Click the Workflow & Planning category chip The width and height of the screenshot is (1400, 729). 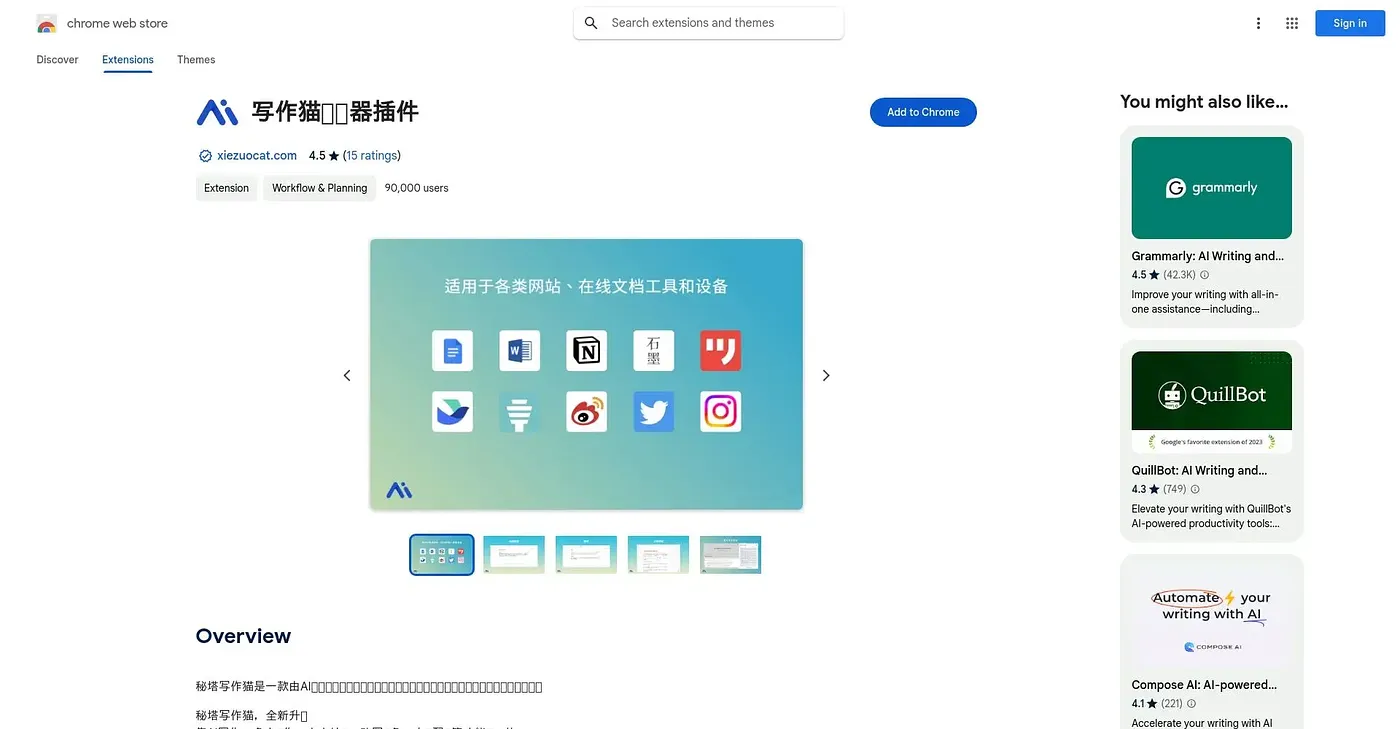(x=319, y=188)
